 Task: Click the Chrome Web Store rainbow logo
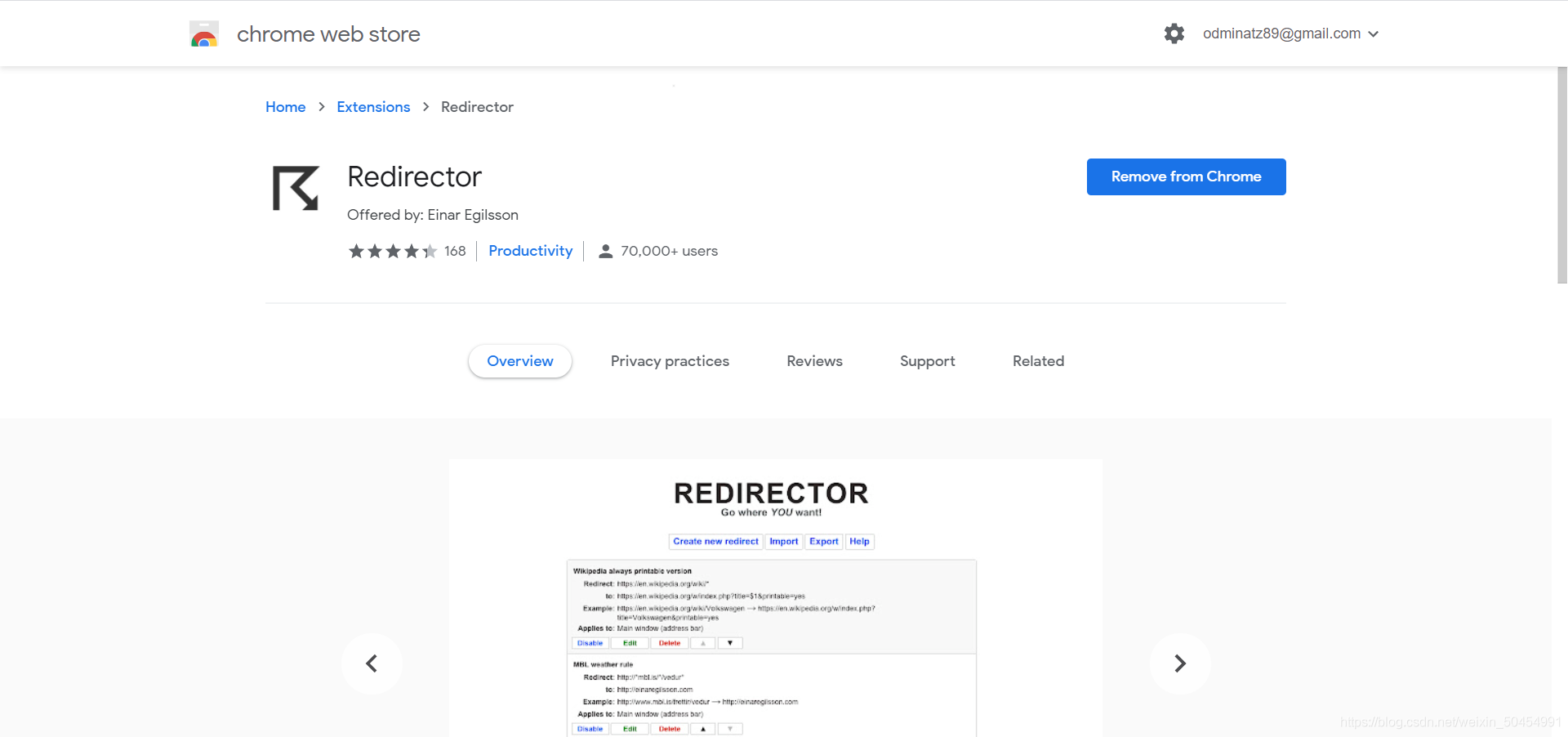point(204,33)
